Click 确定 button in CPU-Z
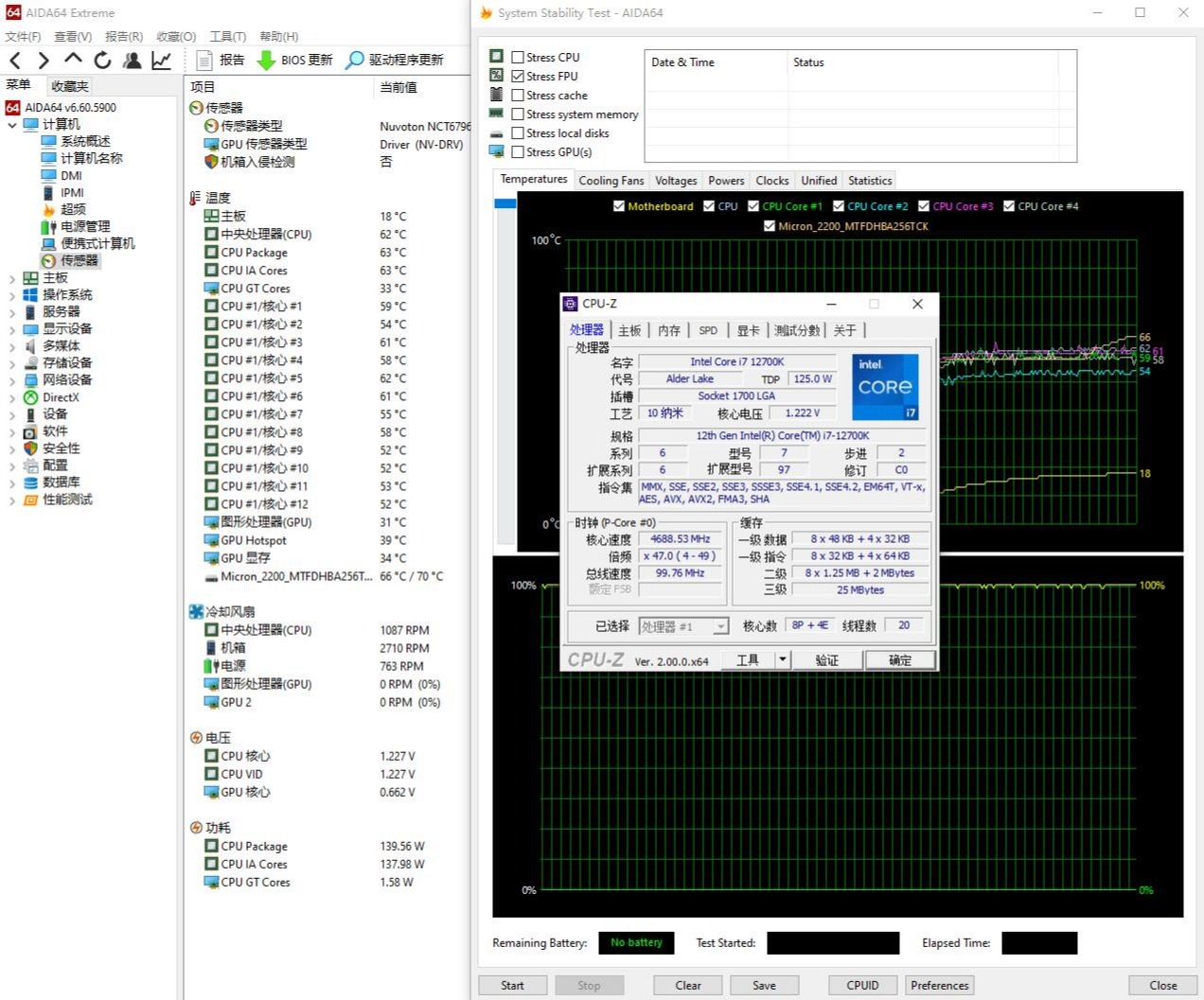This screenshot has height=1000, width=1204. pyautogui.click(x=900, y=659)
